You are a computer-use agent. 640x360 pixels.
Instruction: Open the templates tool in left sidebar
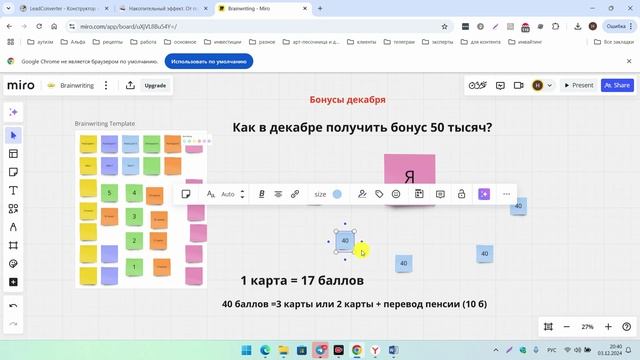click(13, 153)
